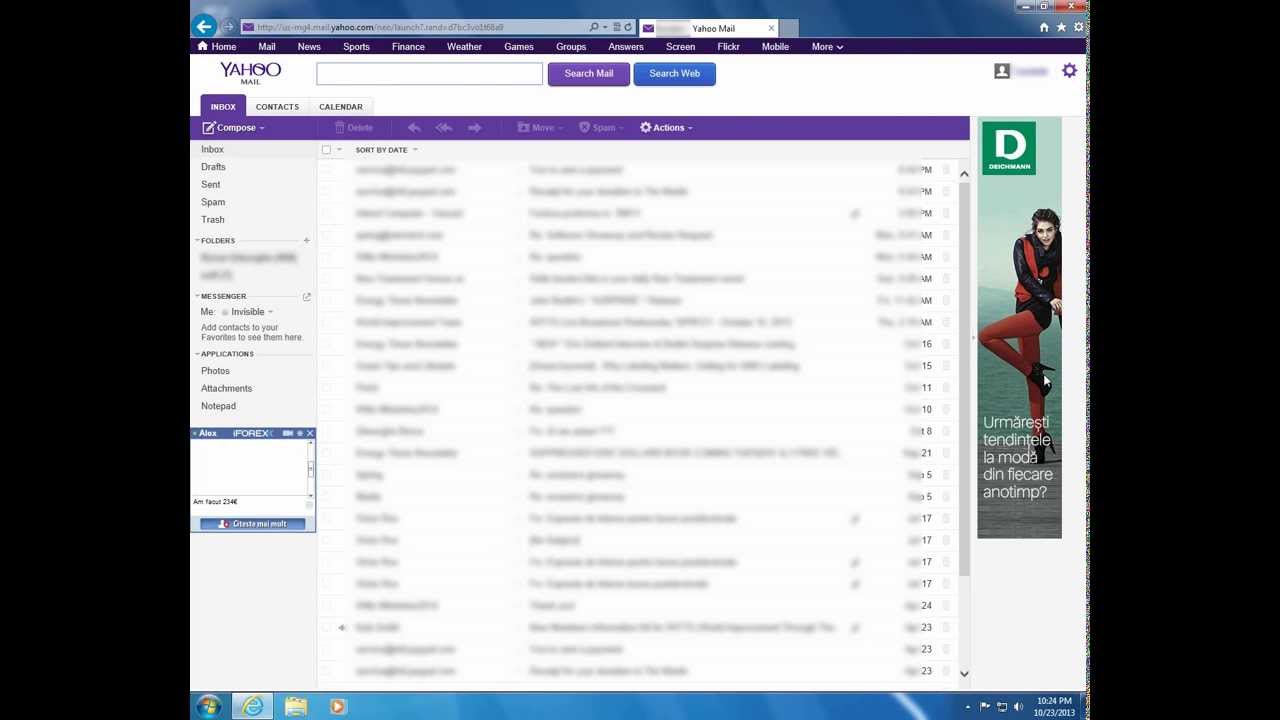This screenshot has height=720, width=1280.
Task: Click the message list scrollbar down arrow
Action: [964, 673]
